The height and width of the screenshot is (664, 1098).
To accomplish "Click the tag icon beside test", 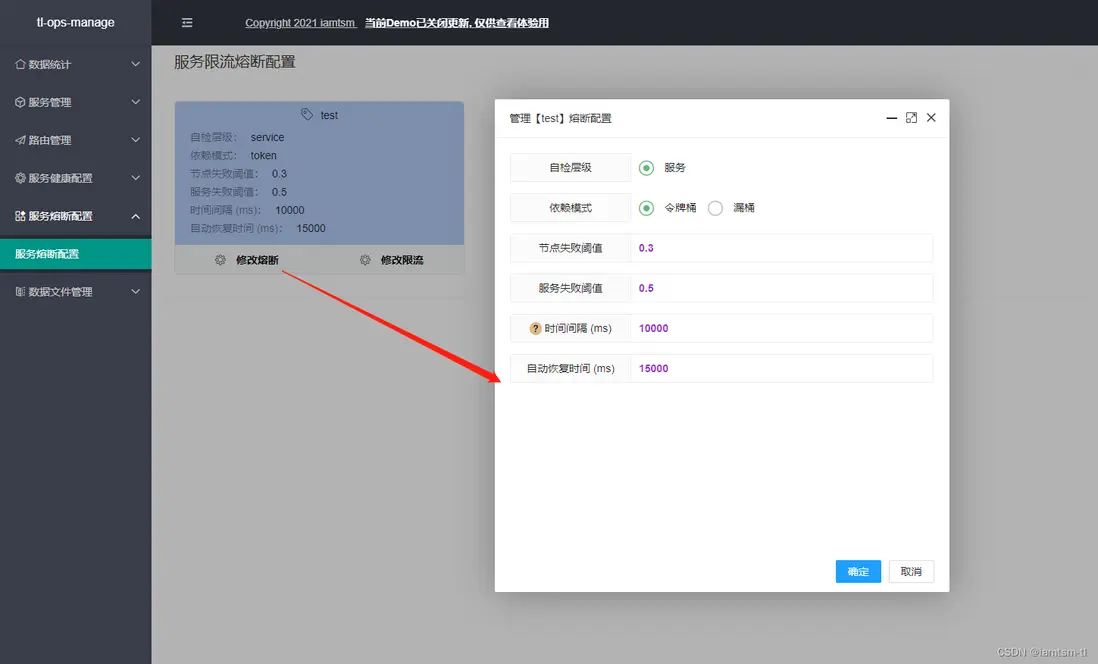I will (307, 114).
